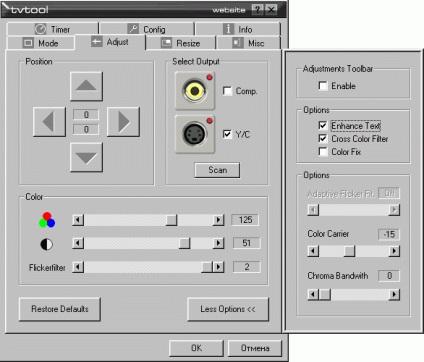Click the RGB color saturation icon
This screenshot has width=424, height=362.
pyautogui.click(x=47, y=220)
